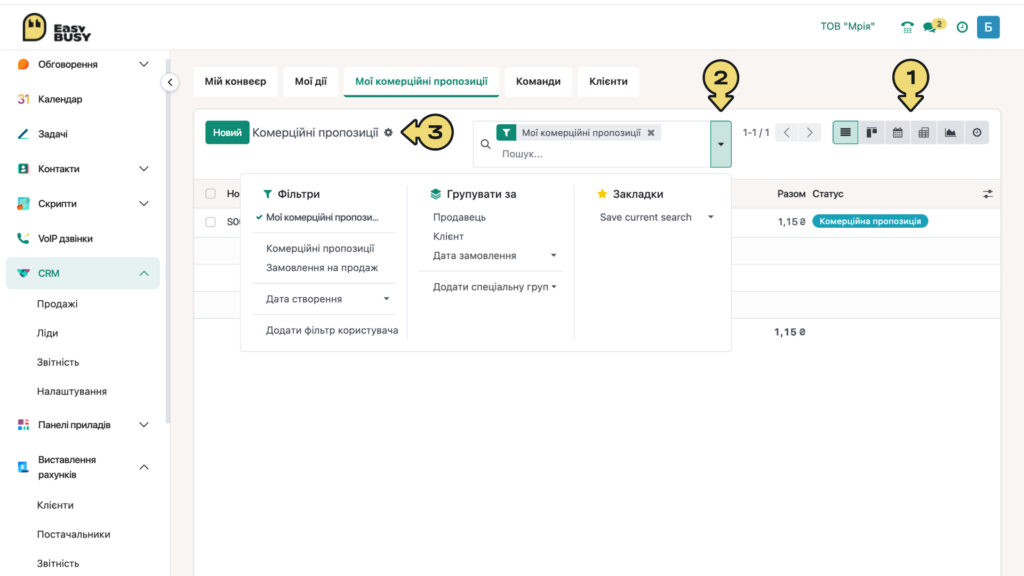1024x576 pixels.
Task: Expand Save current search option
Action: click(x=656, y=217)
